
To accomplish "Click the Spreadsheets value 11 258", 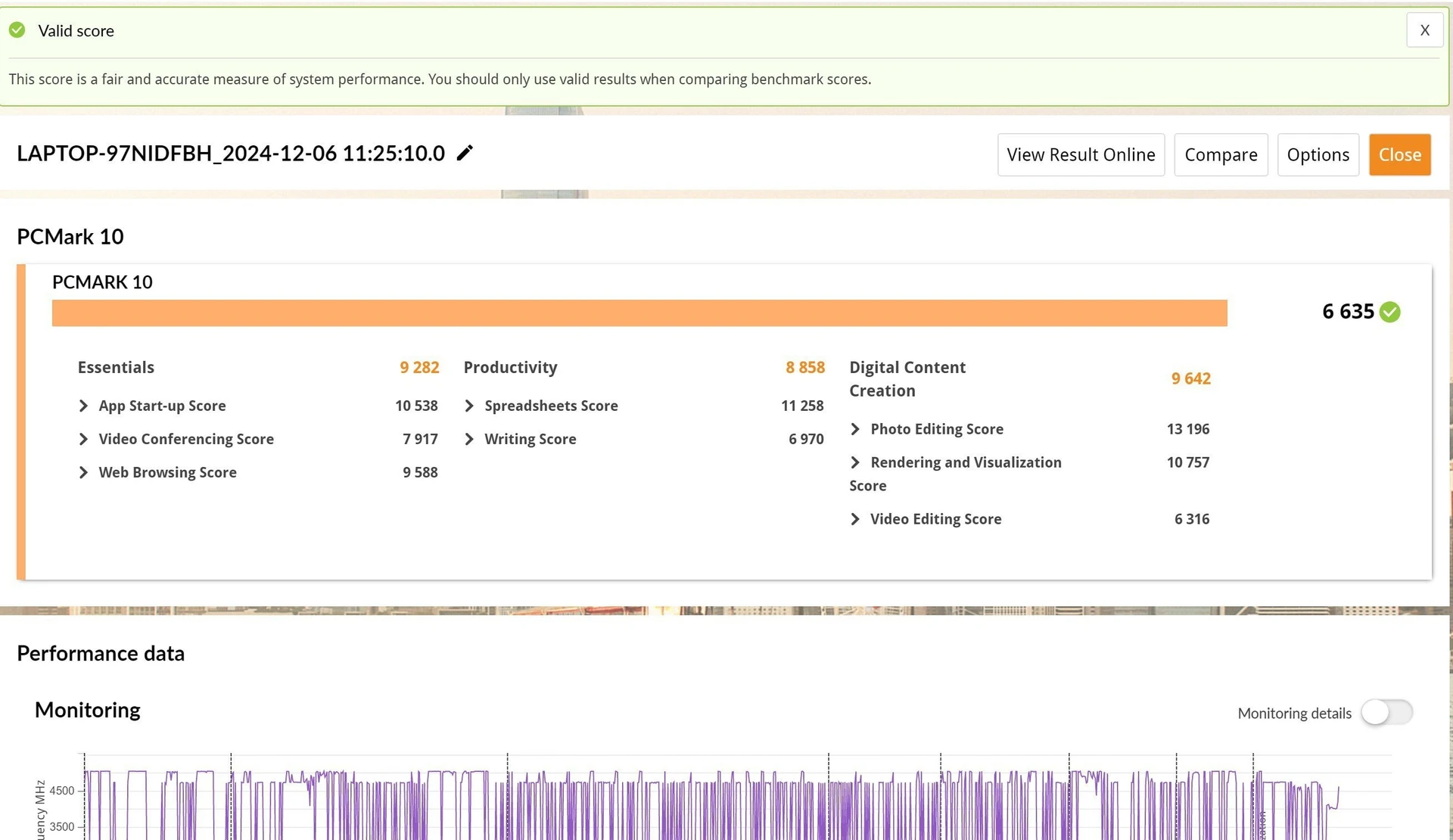I will [x=802, y=406].
